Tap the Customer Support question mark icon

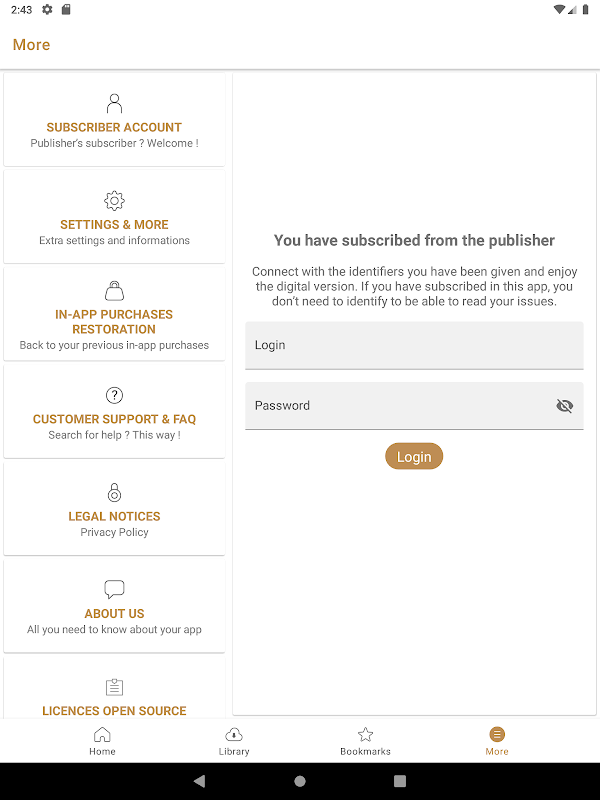point(114,395)
